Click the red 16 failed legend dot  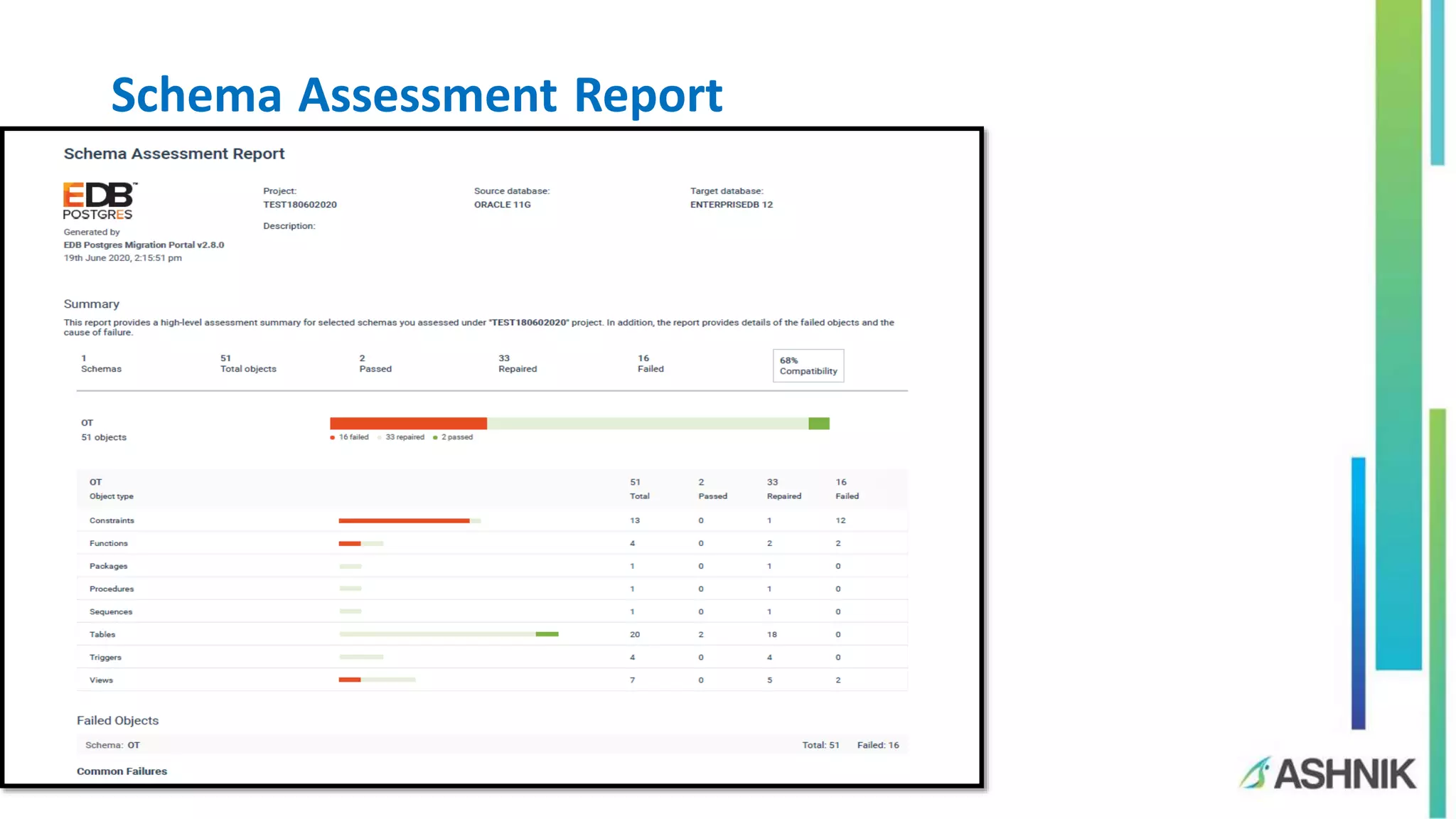(332, 438)
